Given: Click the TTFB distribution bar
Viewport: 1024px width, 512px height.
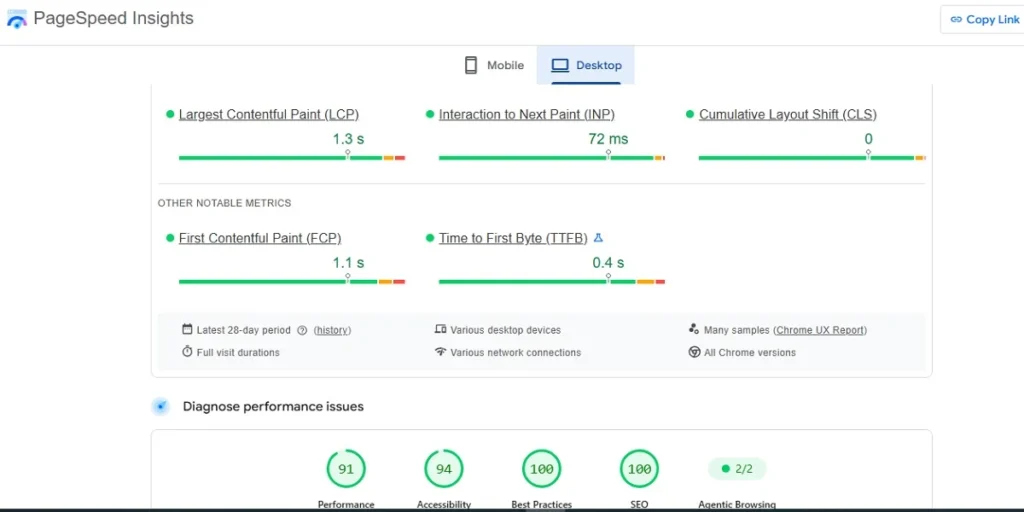Looking at the screenshot, I should 552,281.
